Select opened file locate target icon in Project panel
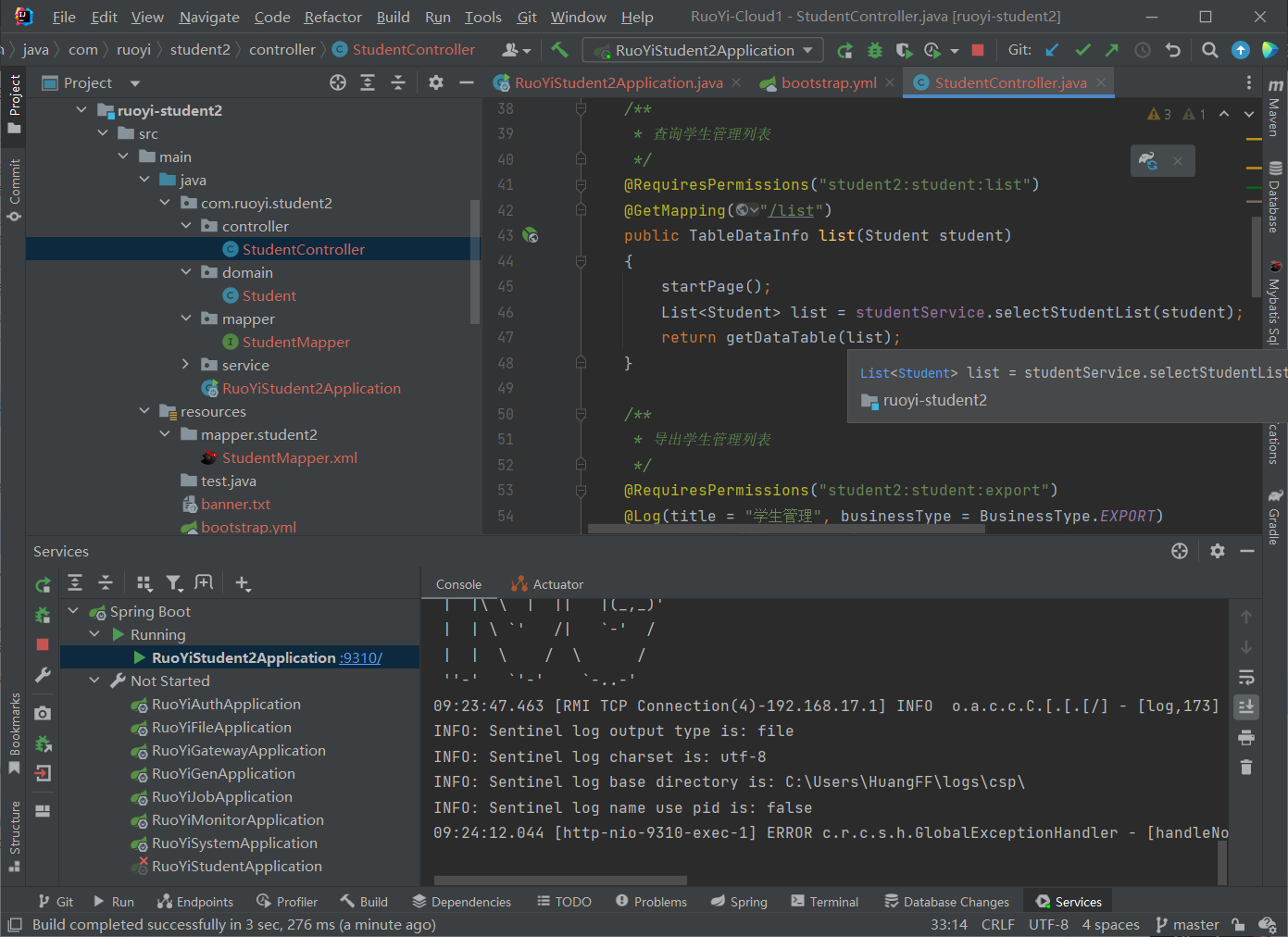 coord(338,83)
